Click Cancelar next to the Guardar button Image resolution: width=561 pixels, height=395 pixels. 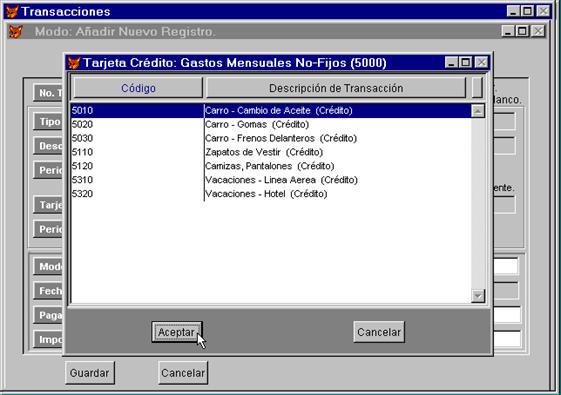click(183, 373)
